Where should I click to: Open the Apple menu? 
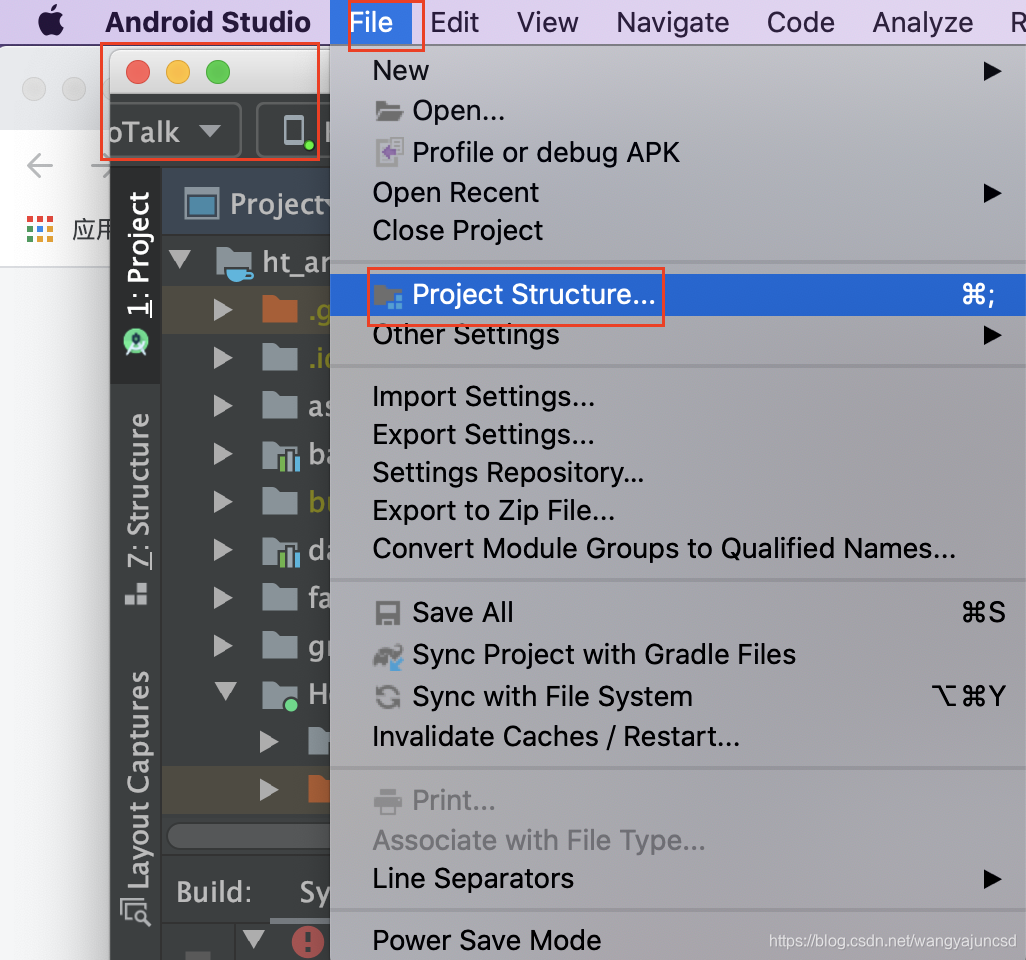[x=51, y=21]
